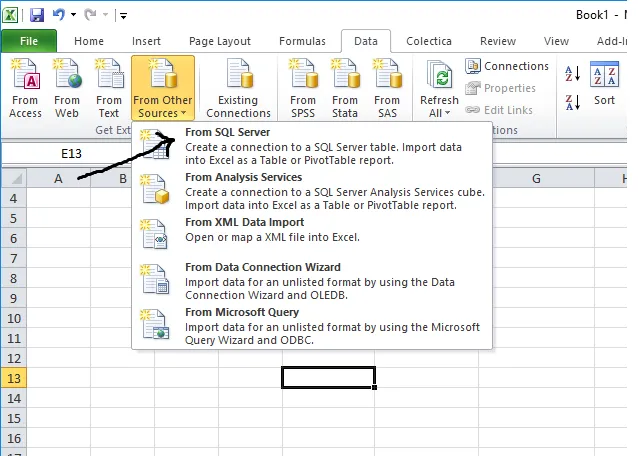
Task: Select row 5 header
Action: [14, 218]
